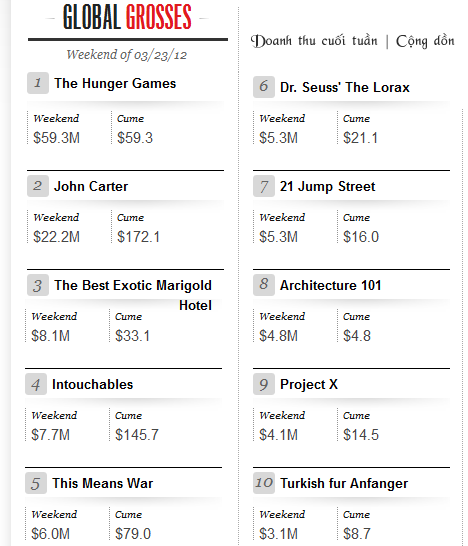Screen dimensions: 468x546
Task: Select the Doanh thu cuối tuần label
Action: 314,41
